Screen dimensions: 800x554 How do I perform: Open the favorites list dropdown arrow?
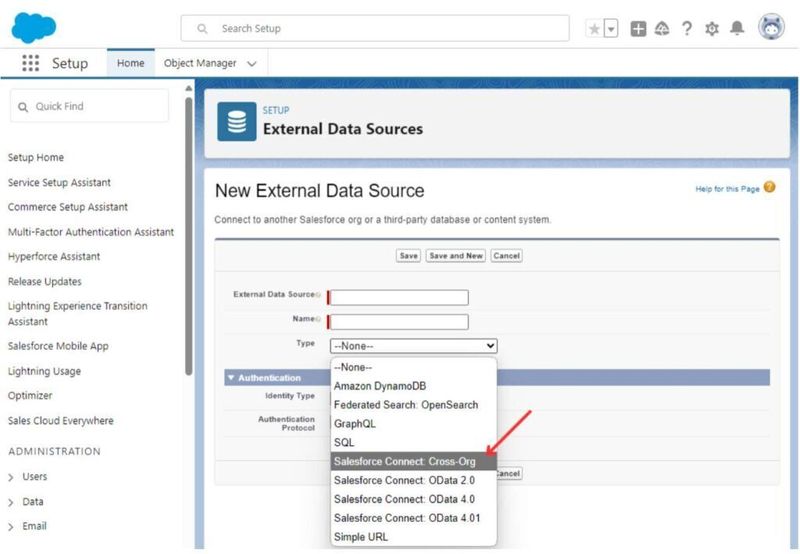pyautogui.click(x=611, y=29)
